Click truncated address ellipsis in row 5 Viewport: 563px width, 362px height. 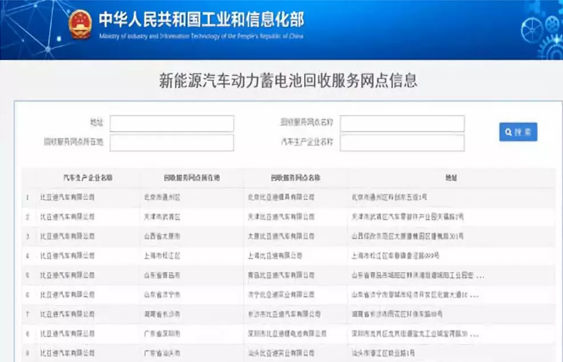(x=480, y=276)
